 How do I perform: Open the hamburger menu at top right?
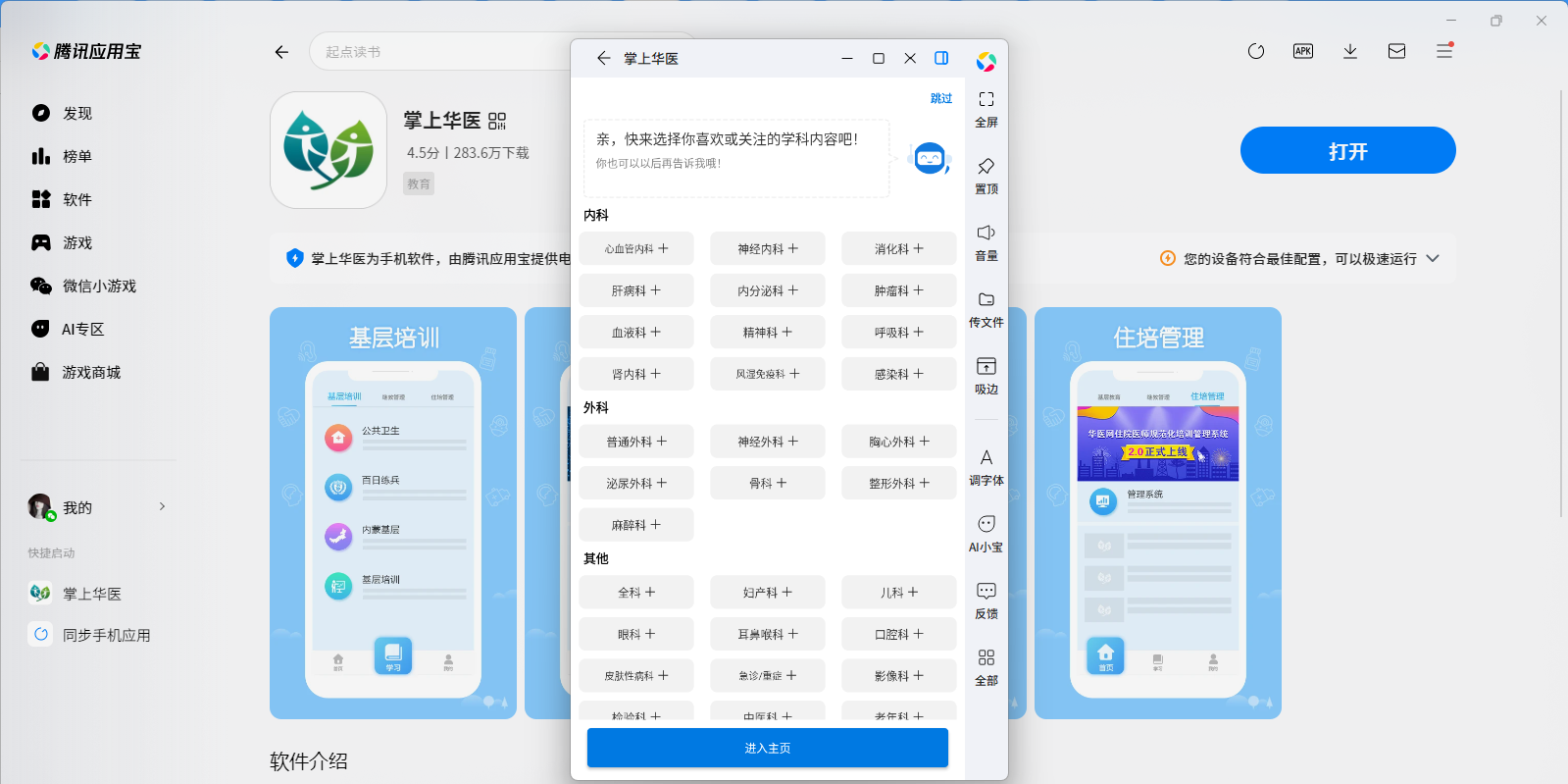point(1443,51)
